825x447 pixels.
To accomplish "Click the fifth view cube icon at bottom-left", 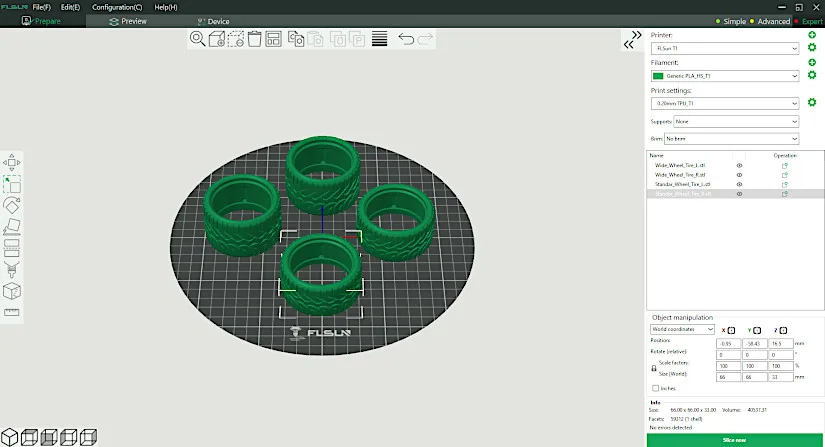I will (88, 437).
